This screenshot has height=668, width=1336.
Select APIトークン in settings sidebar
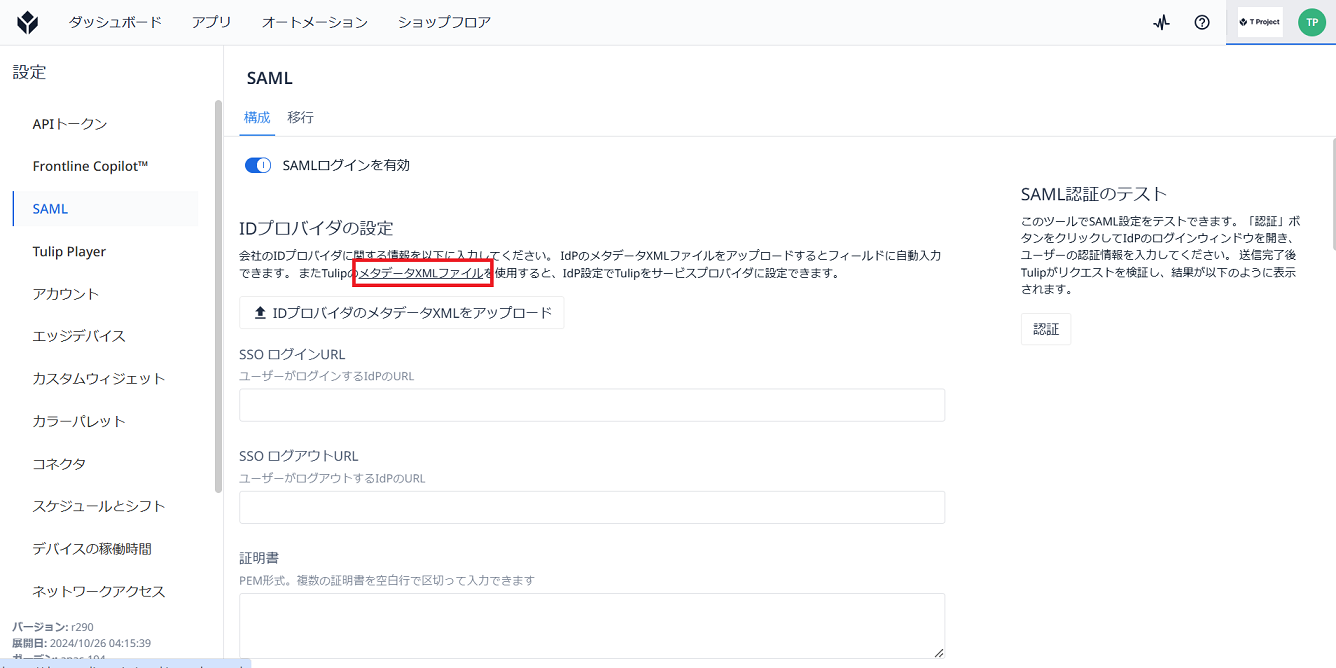105,124
